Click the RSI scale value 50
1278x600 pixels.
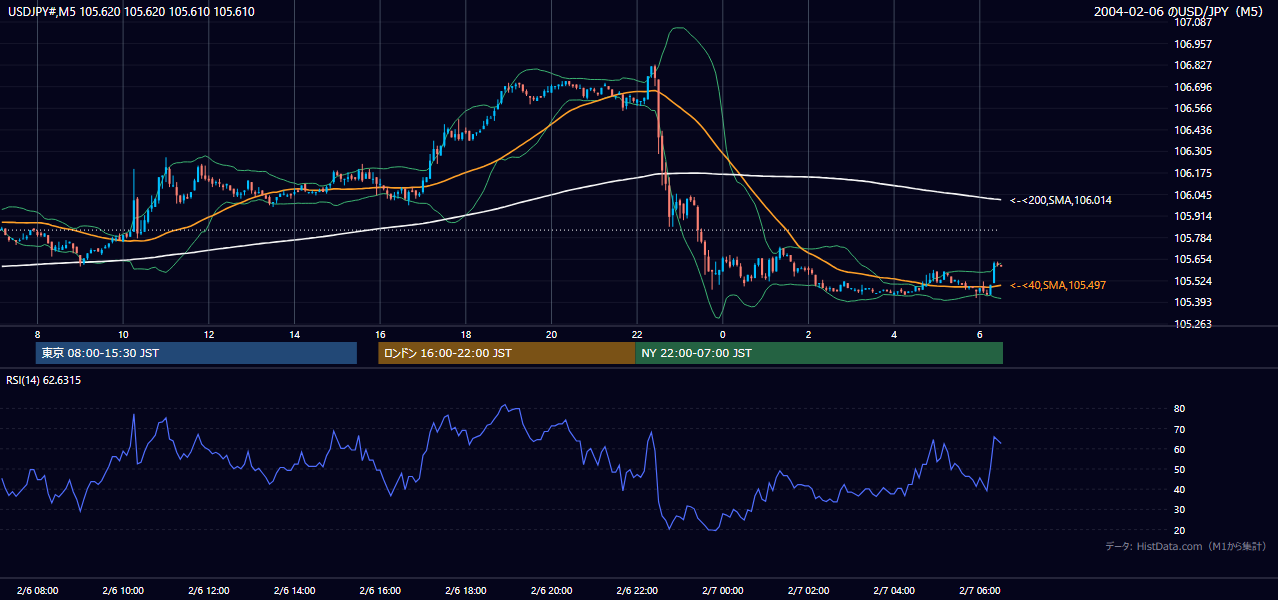click(x=1179, y=469)
